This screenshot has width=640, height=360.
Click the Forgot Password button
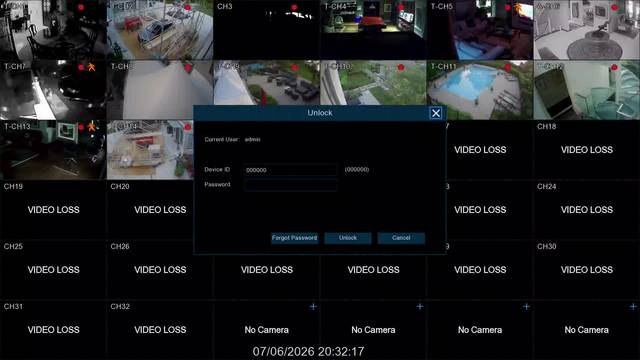294,238
